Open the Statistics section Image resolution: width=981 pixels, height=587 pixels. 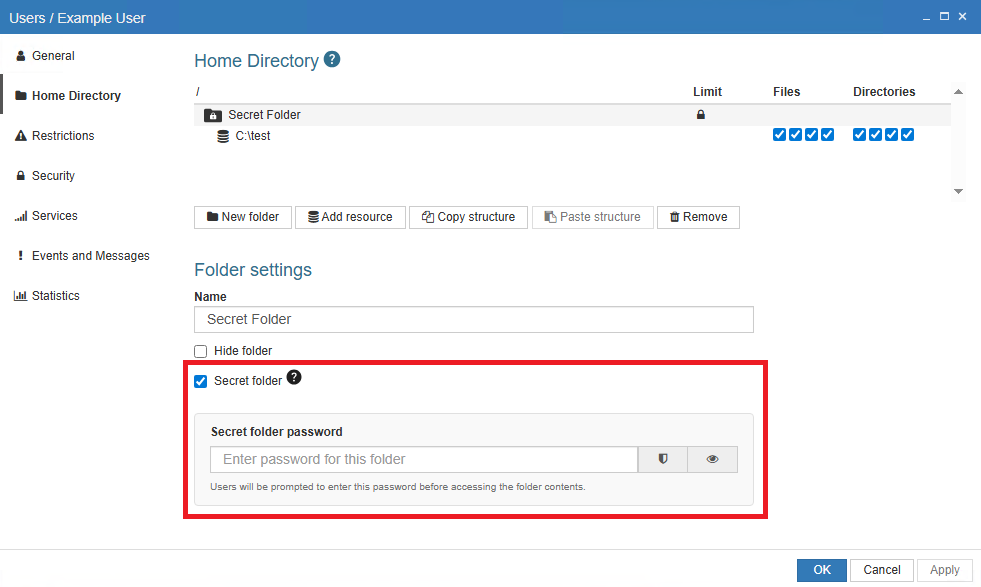pos(55,296)
